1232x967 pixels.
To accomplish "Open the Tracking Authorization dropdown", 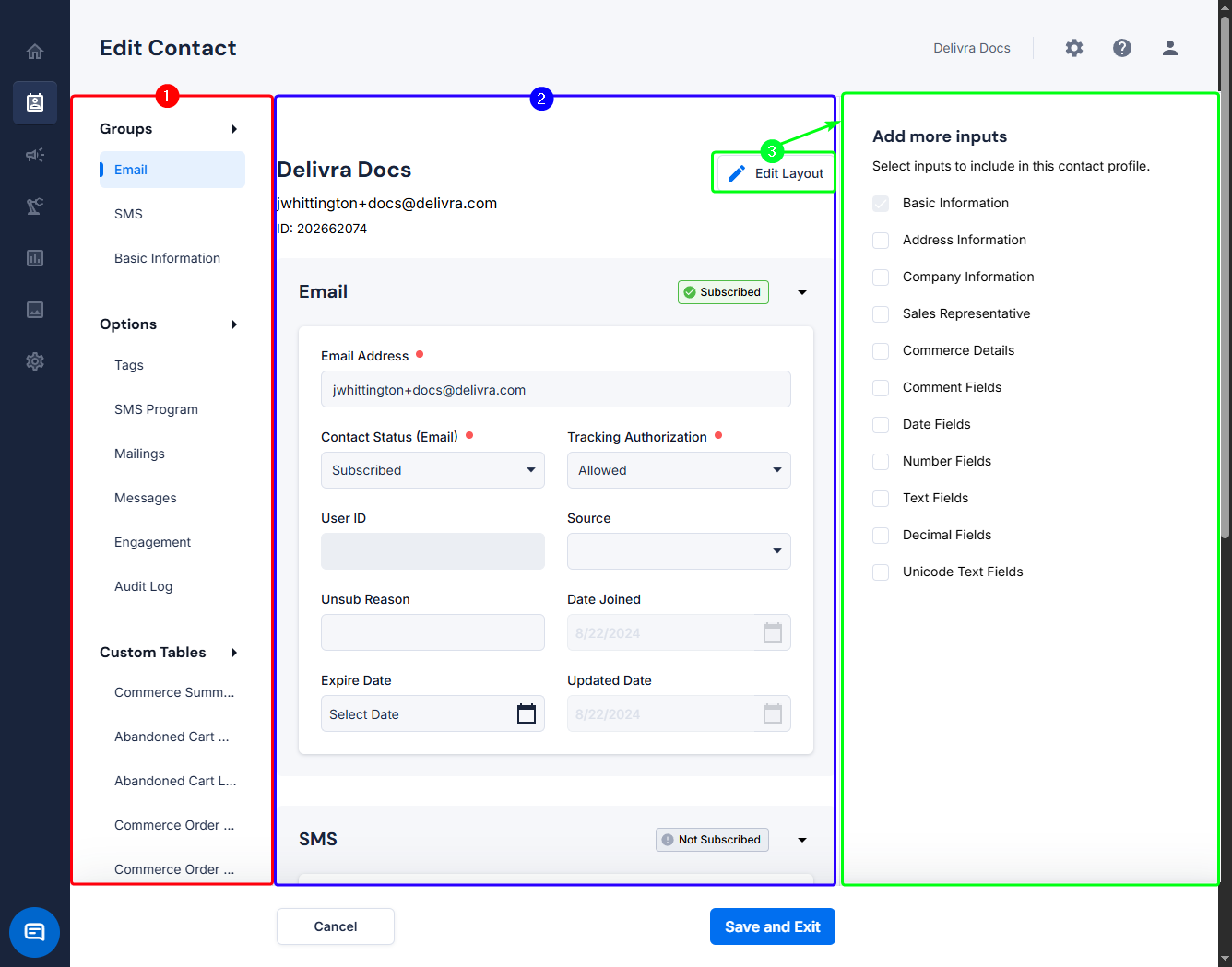I will coord(679,470).
